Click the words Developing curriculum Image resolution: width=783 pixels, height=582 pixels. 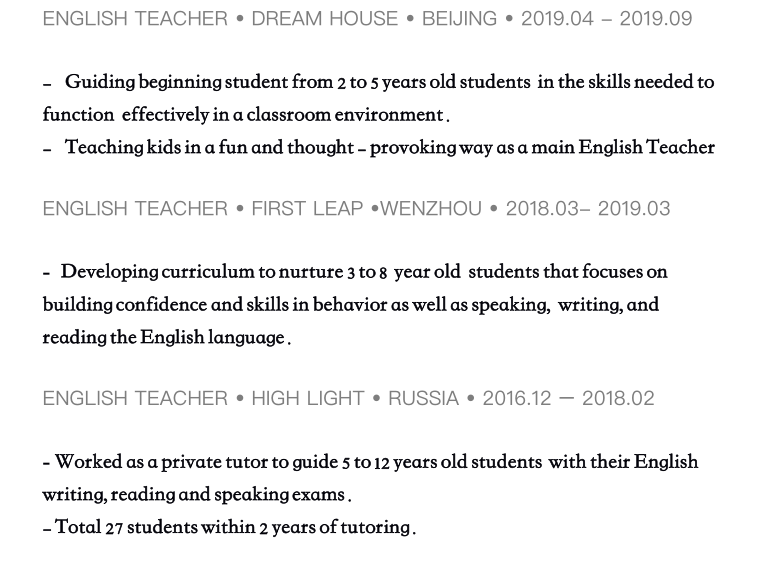click(158, 272)
